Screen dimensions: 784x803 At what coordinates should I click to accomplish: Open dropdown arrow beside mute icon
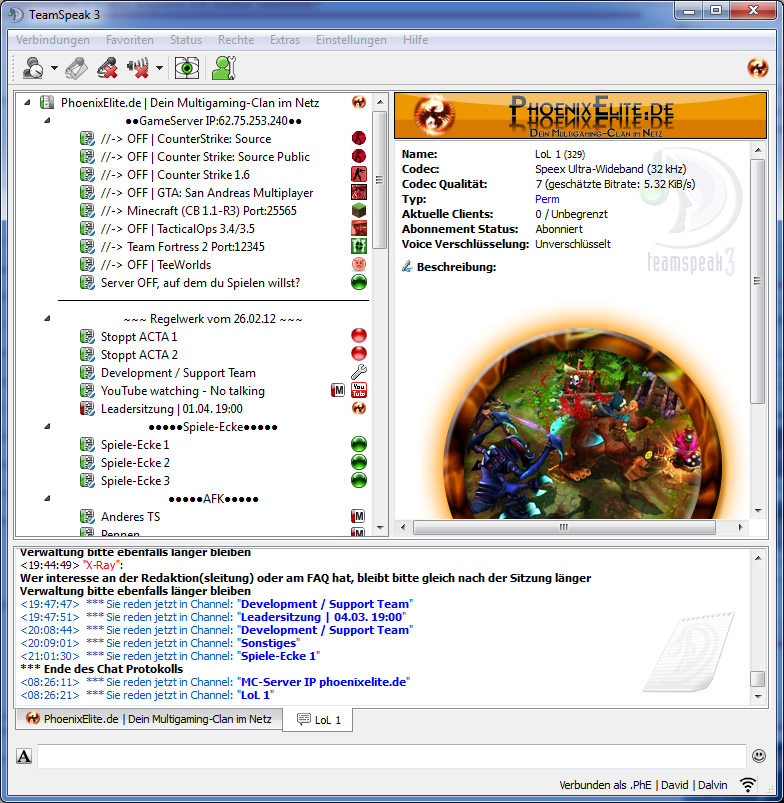pyautogui.click(x=159, y=68)
